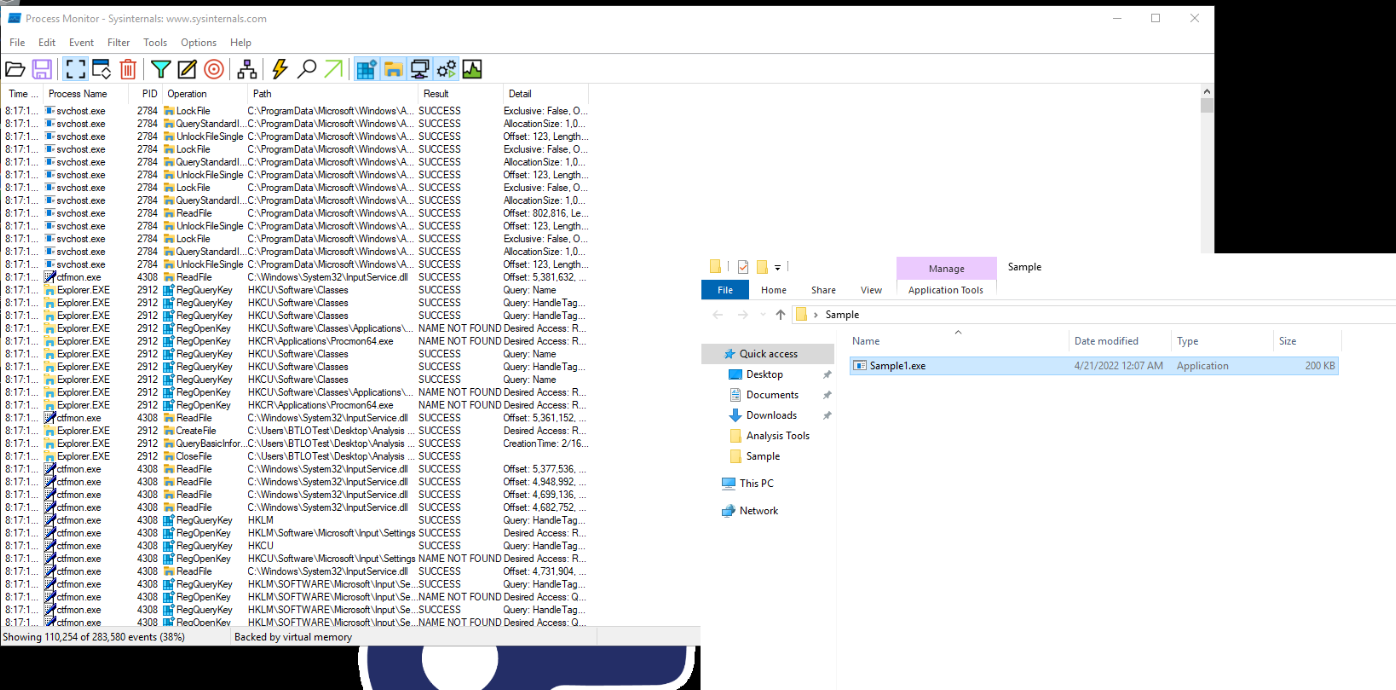1396x690 pixels.
Task: Click the Jump To green arrow icon
Action: [x=333, y=69]
